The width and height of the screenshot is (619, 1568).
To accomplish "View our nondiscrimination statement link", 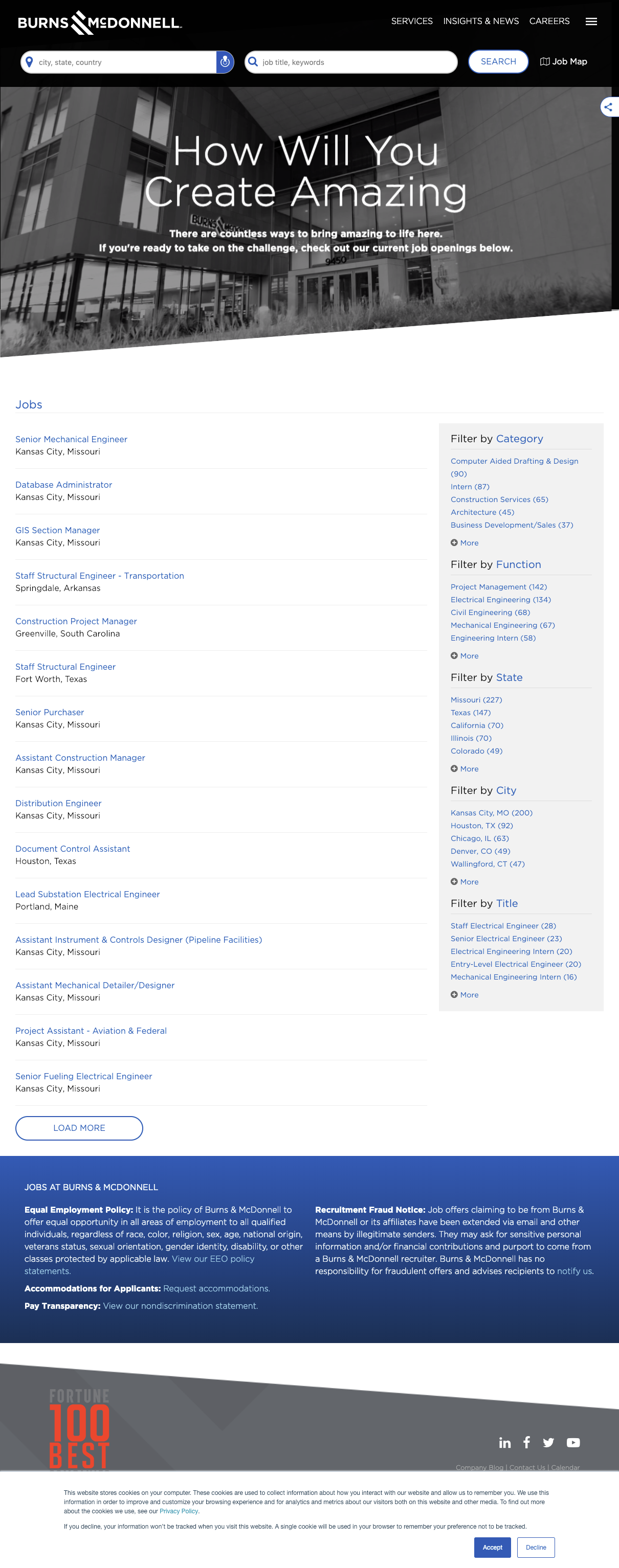I will point(181,1306).
